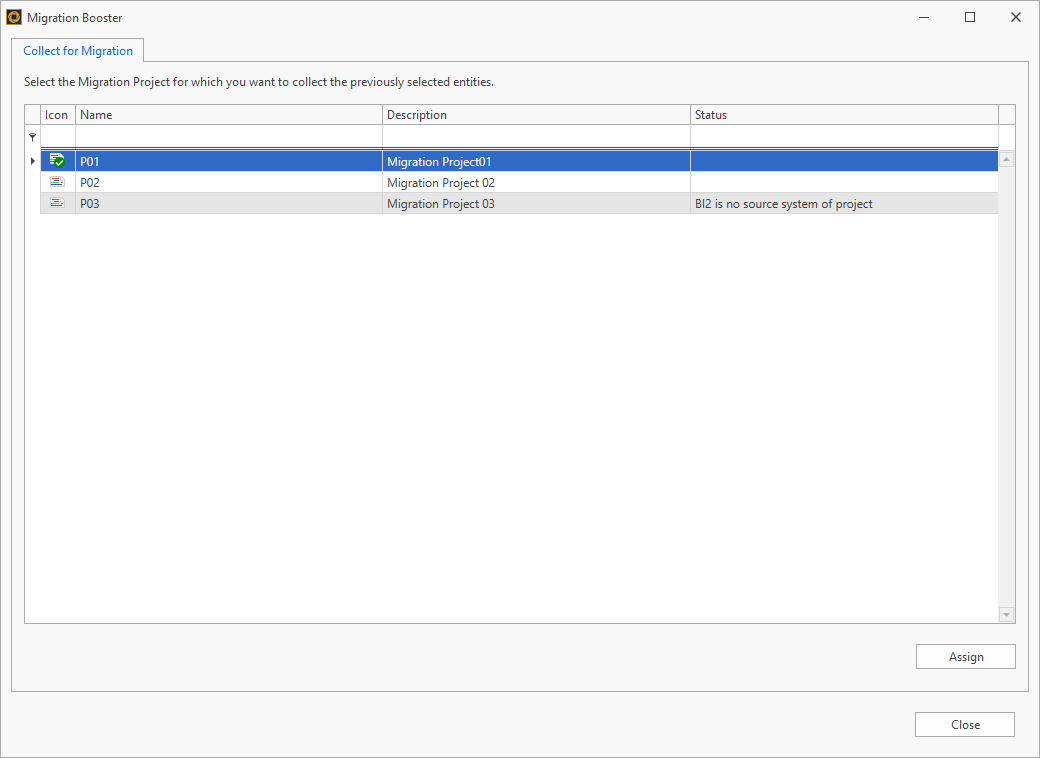This screenshot has height=758, width=1040.
Task: Click the Status filter input field
Action: click(843, 136)
